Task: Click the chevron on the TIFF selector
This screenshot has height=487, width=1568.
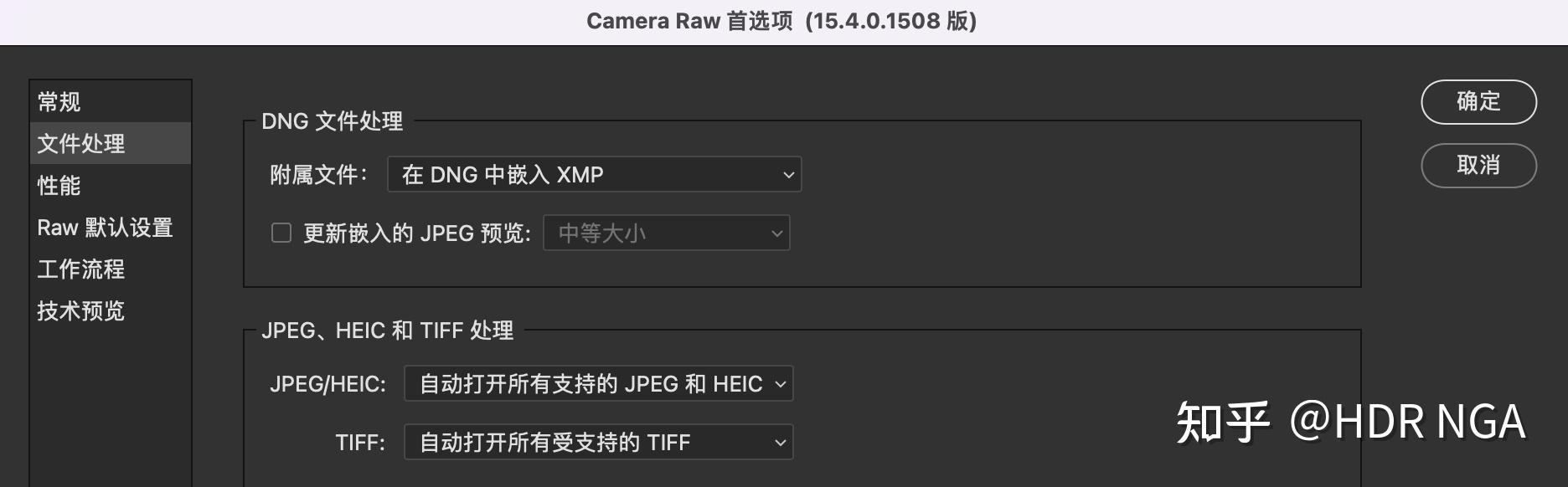Action: tap(779, 442)
